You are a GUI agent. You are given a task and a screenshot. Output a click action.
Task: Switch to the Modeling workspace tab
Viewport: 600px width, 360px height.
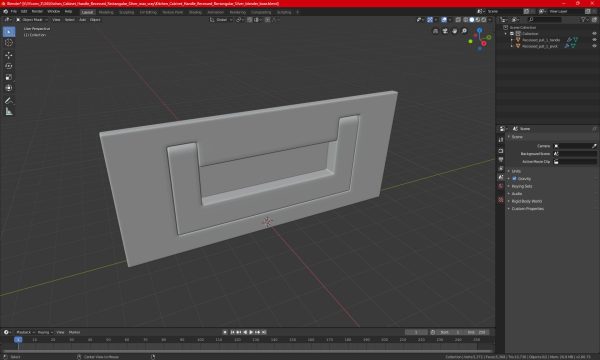tap(106, 12)
